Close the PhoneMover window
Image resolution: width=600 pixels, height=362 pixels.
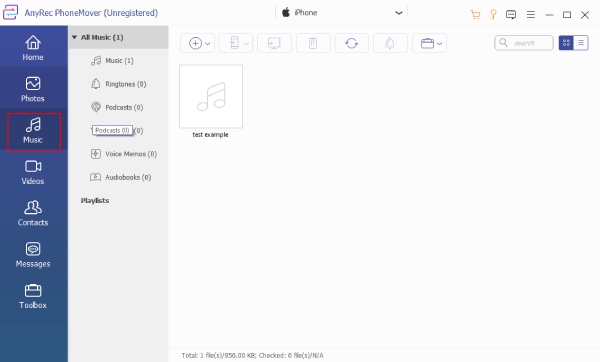click(x=585, y=15)
